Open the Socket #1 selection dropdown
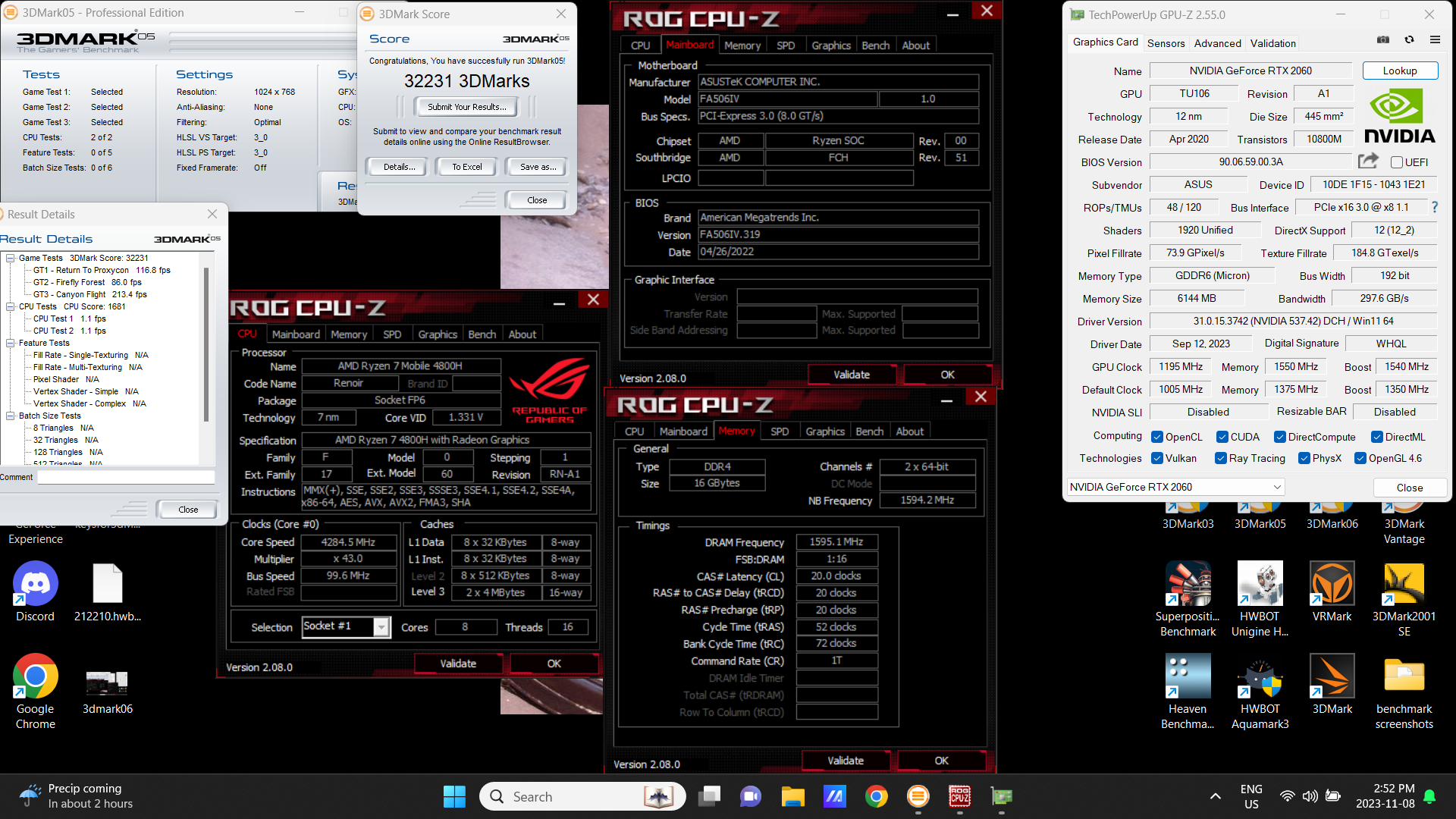1456x819 pixels. coord(346,626)
